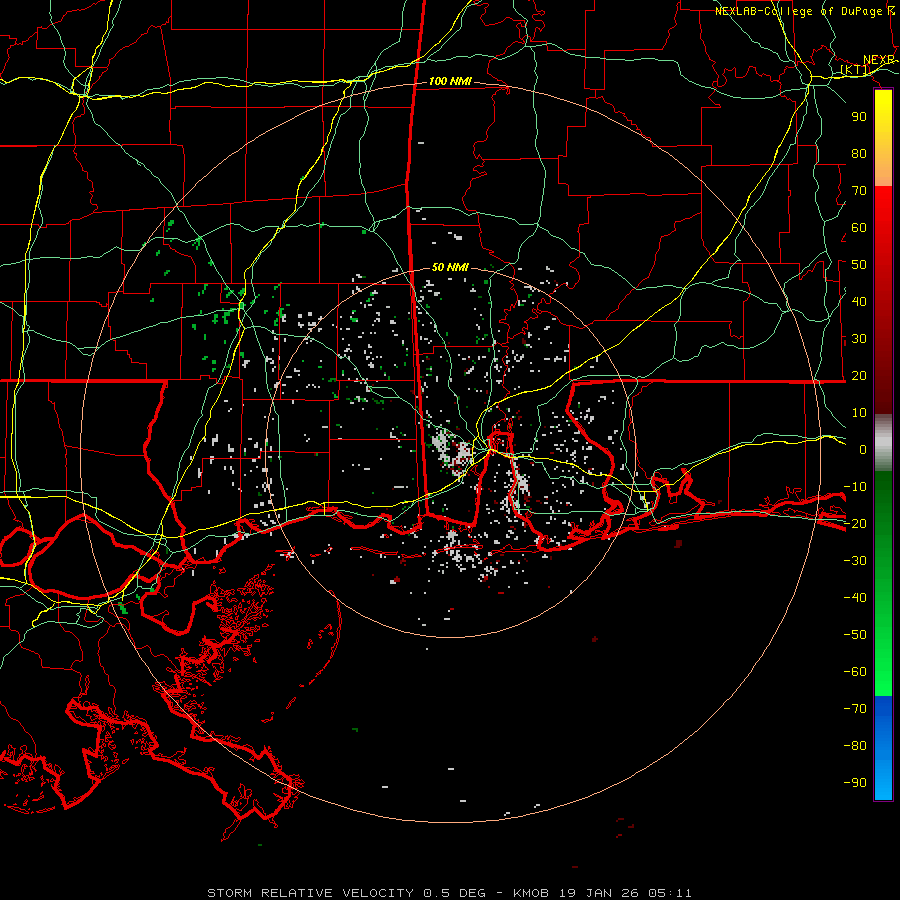This screenshot has width=900, height=900.
Task: Click the "[KT]" units label
Action: pos(855,70)
